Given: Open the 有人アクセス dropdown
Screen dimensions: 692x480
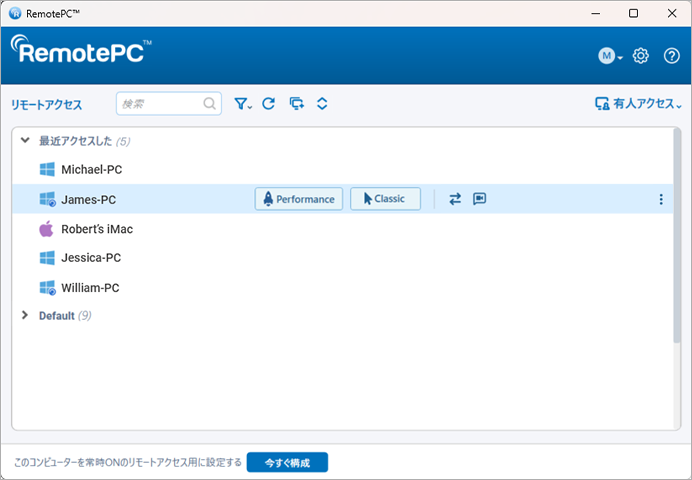Looking at the screenshot, I should (x=638, y=104).
